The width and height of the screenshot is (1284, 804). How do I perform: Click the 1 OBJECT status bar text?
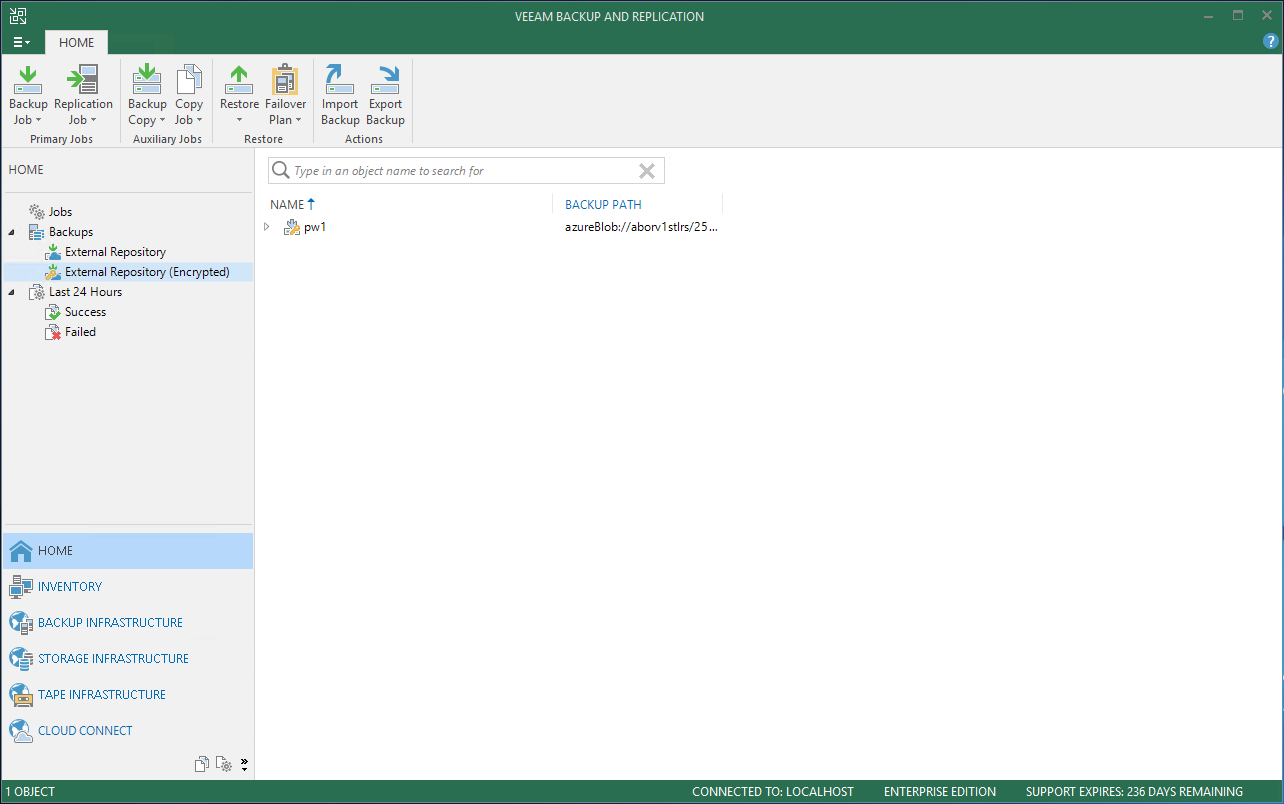(30, 792)
